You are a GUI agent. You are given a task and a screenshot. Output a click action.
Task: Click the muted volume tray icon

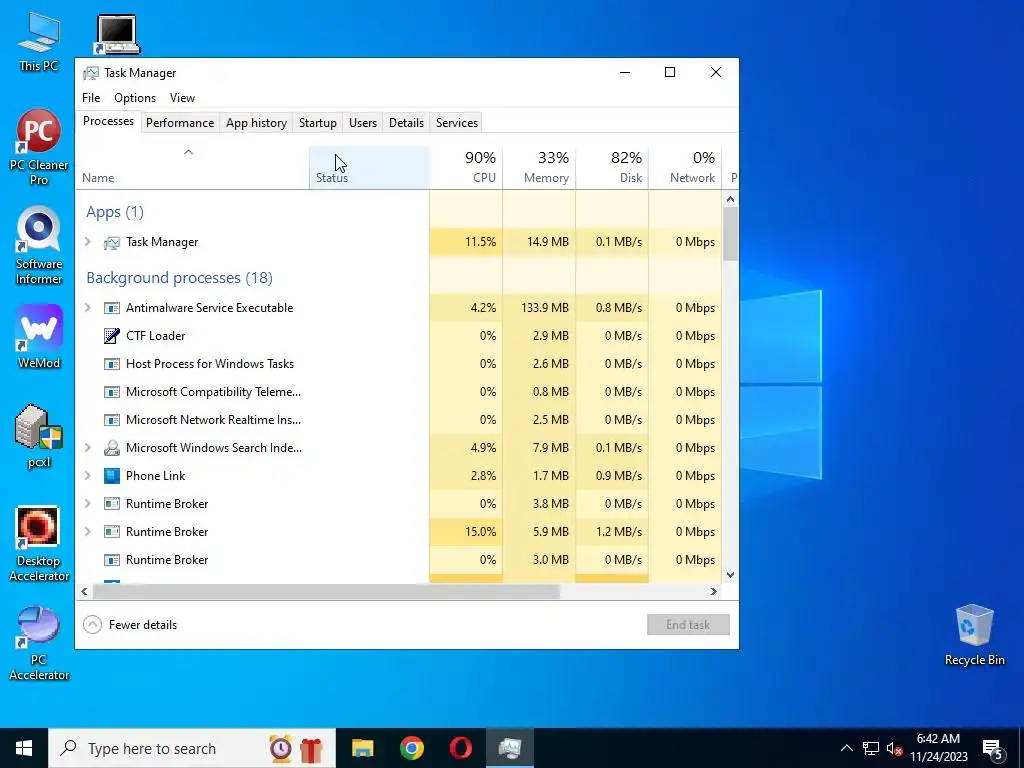(894, 748)
